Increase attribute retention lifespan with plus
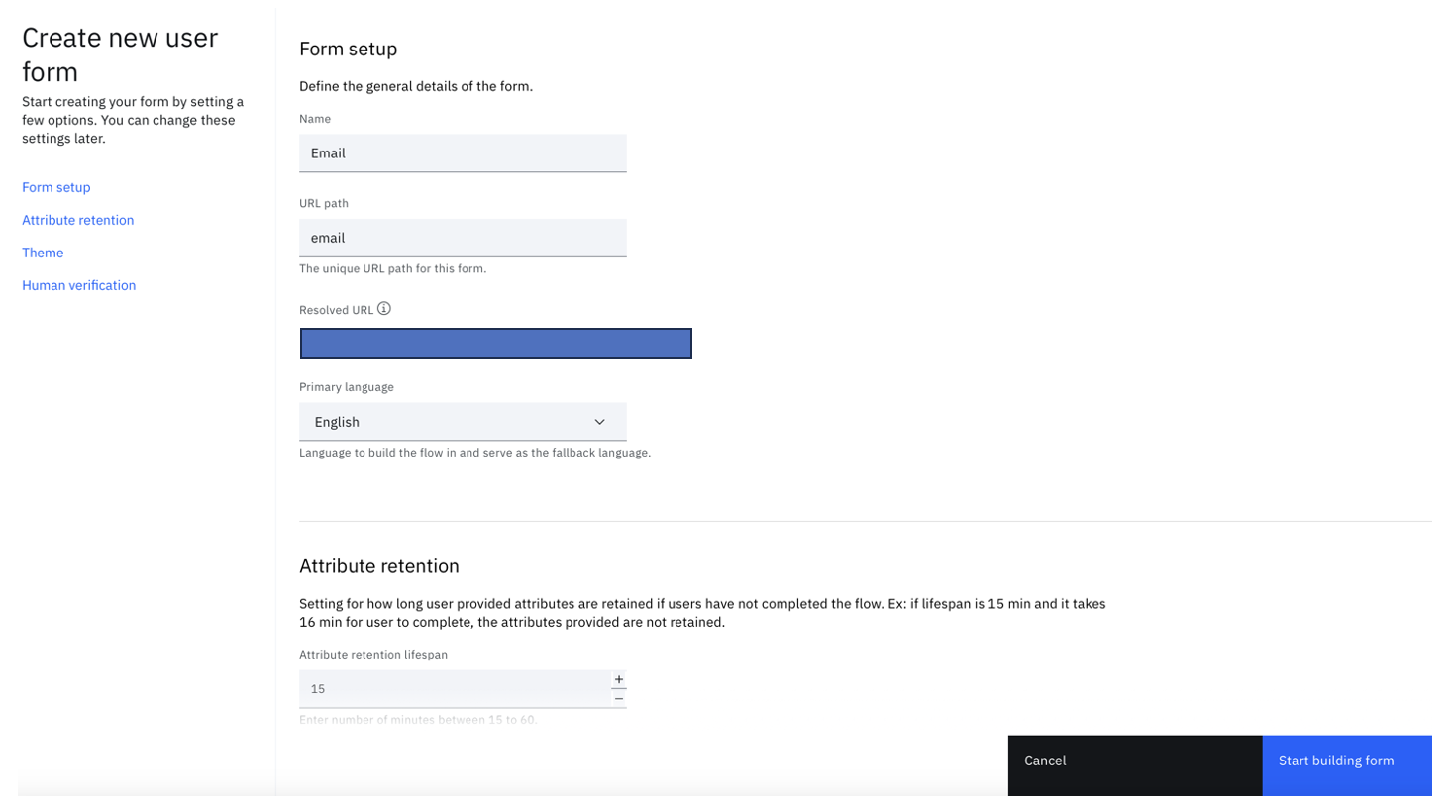 619,679
